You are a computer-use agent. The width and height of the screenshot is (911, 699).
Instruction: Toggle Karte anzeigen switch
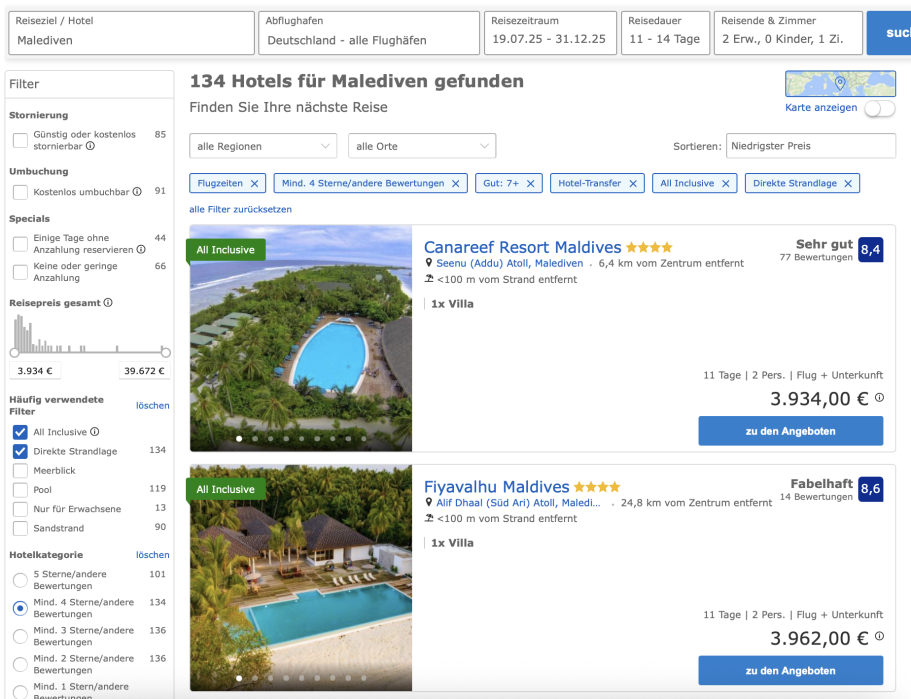(x=880, y=109)
